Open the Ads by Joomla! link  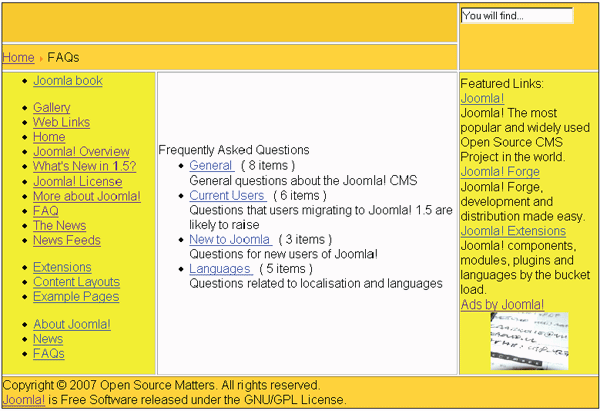coord(502,305)
